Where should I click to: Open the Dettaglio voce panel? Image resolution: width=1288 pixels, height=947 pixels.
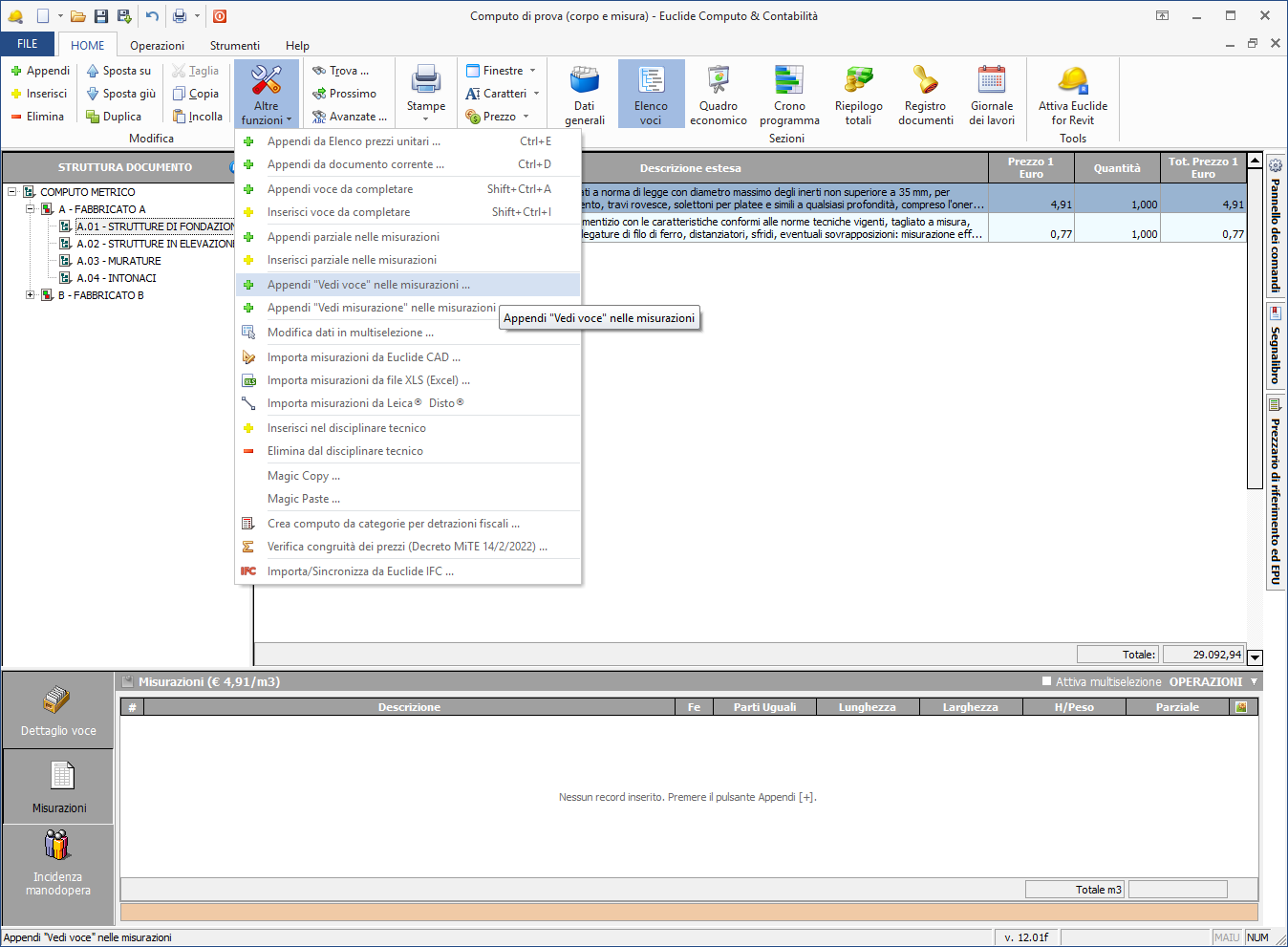pos(58,711)
